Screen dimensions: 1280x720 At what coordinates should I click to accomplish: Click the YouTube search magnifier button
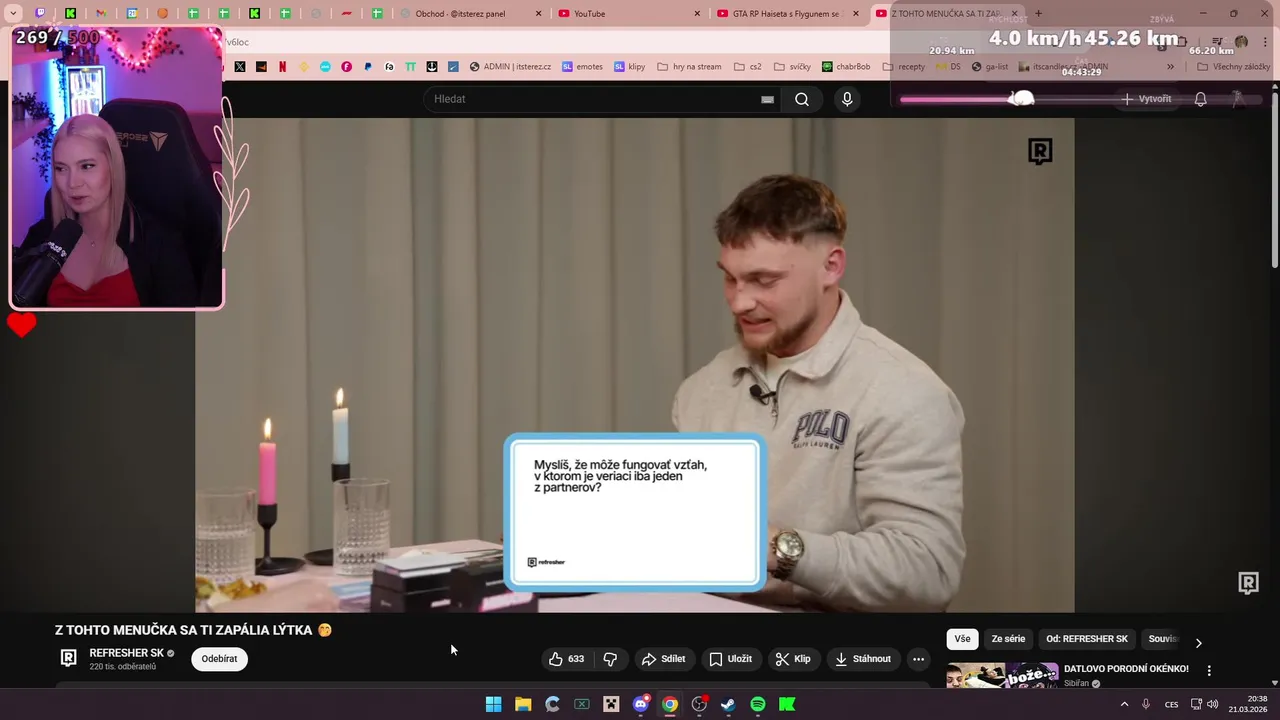pos(802,99)
